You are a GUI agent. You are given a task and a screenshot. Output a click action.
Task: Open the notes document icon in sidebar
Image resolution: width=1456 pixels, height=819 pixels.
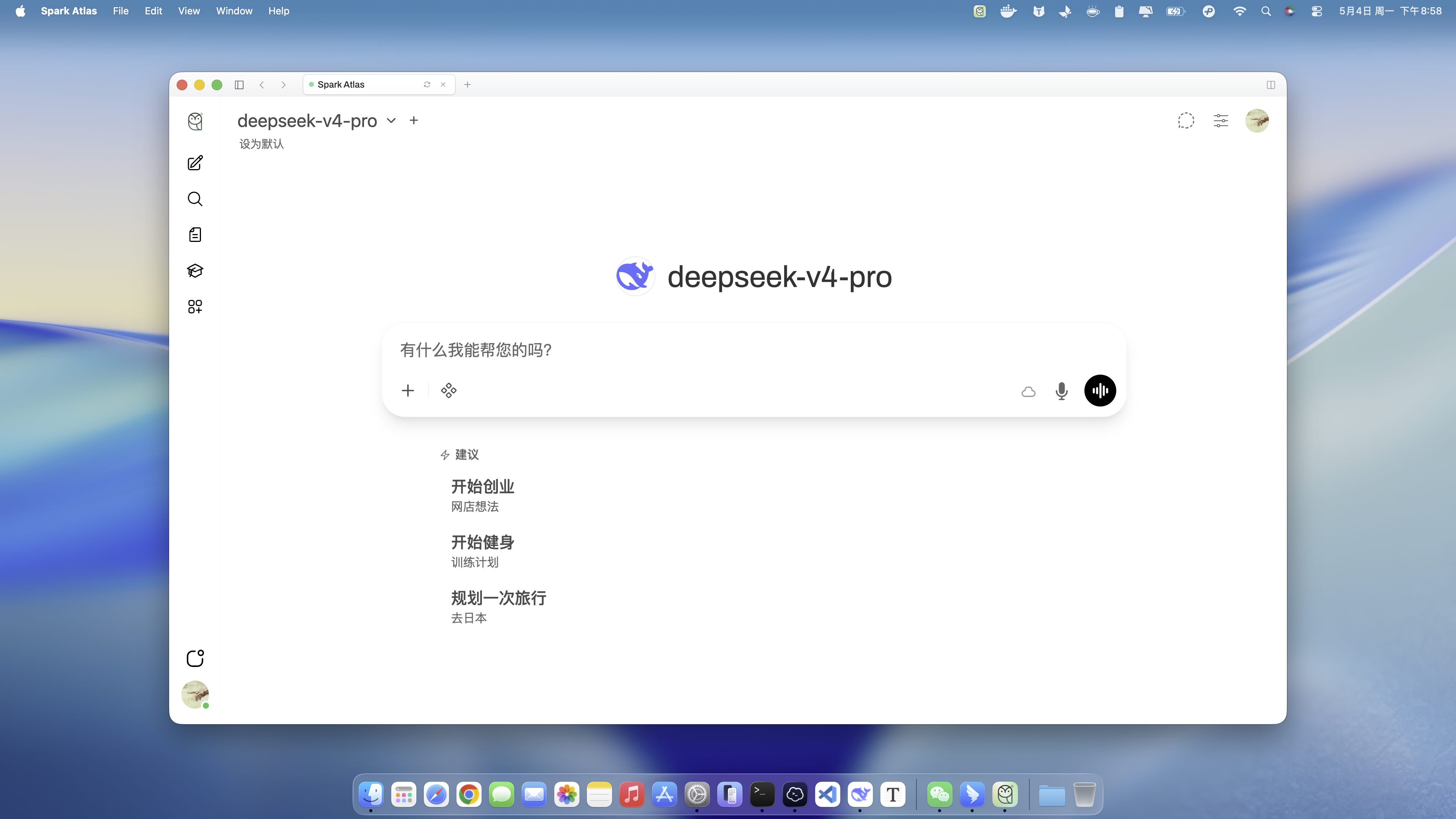pyautogui.click(x=195, y=235)
